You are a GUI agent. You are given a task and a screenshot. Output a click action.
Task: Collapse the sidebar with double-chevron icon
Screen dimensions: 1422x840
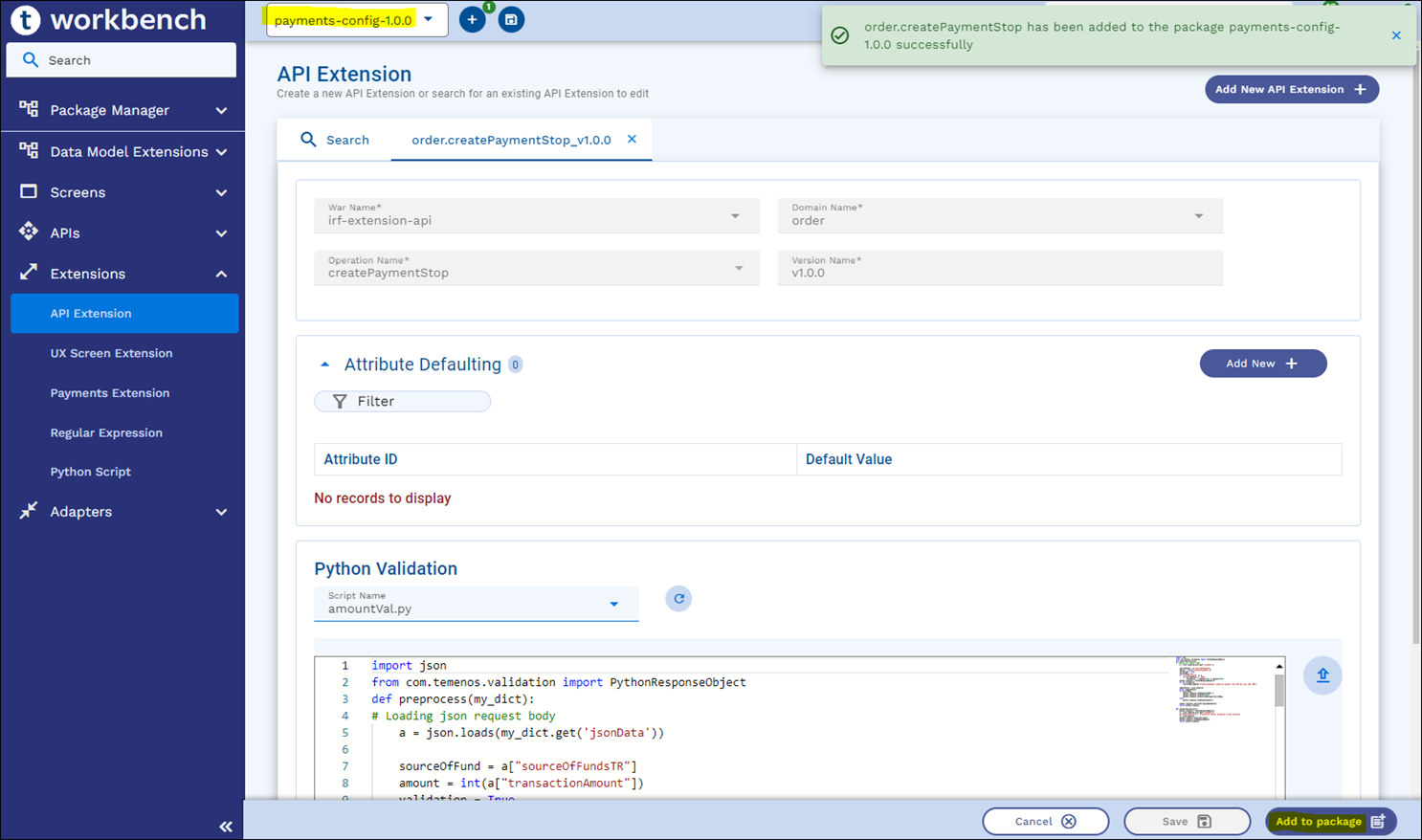click(226, 827)
